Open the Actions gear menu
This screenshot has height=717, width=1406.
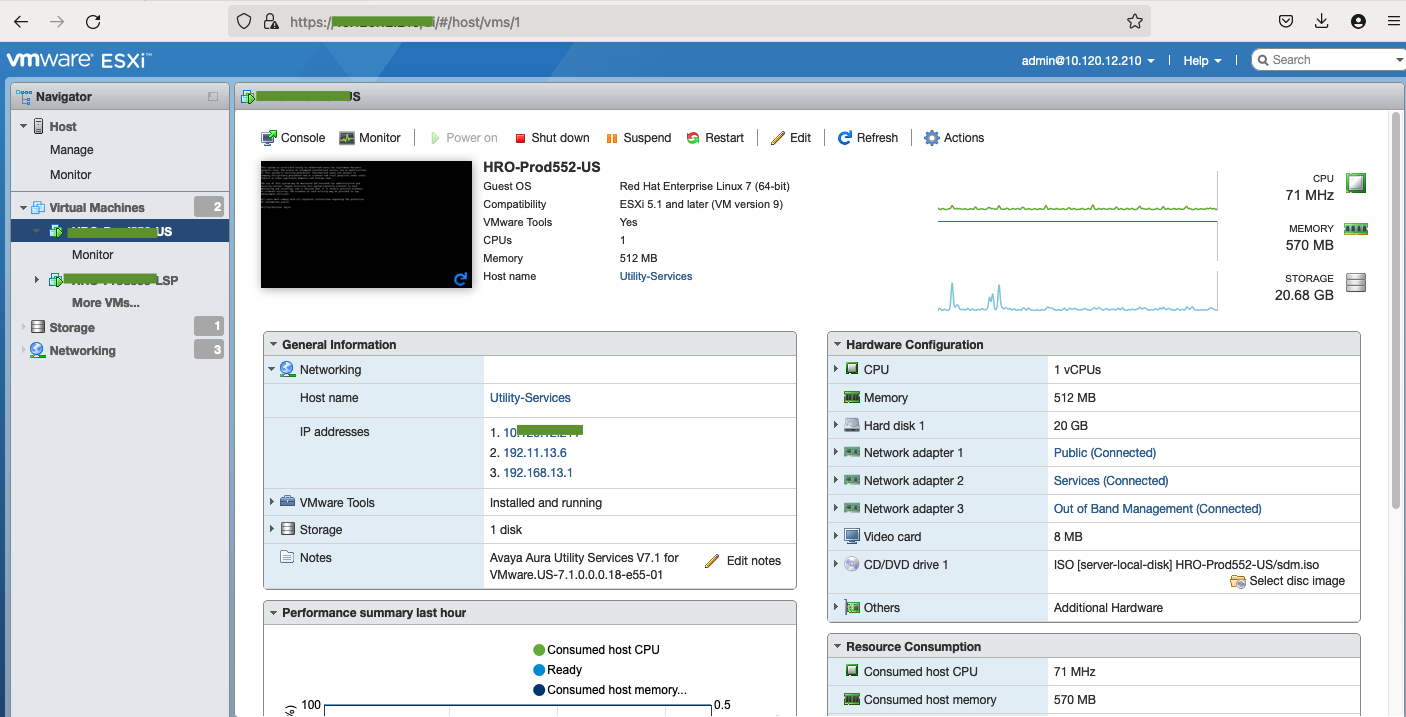click(954, 138)
